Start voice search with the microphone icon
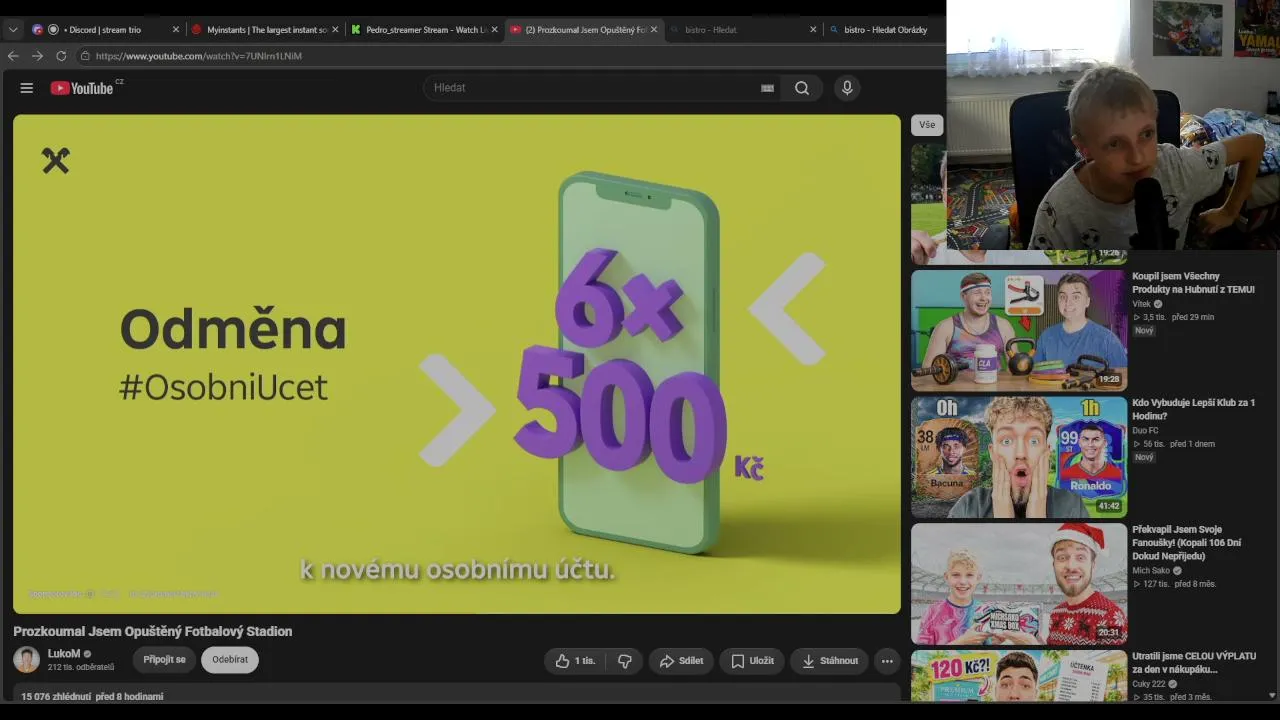The width and height of the screenshot is (1280, 720). (847, 88)
